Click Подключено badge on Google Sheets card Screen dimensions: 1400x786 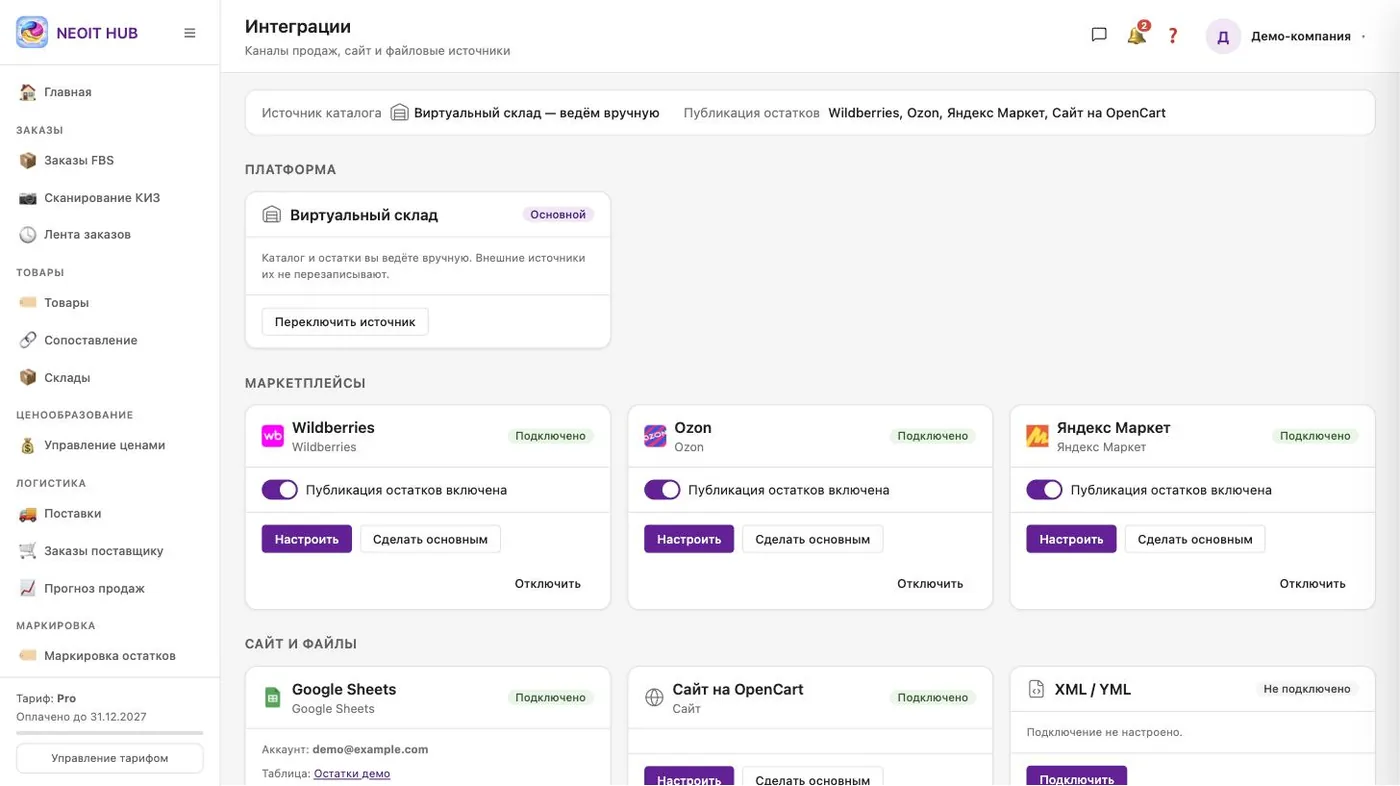[x=550, y=698]
